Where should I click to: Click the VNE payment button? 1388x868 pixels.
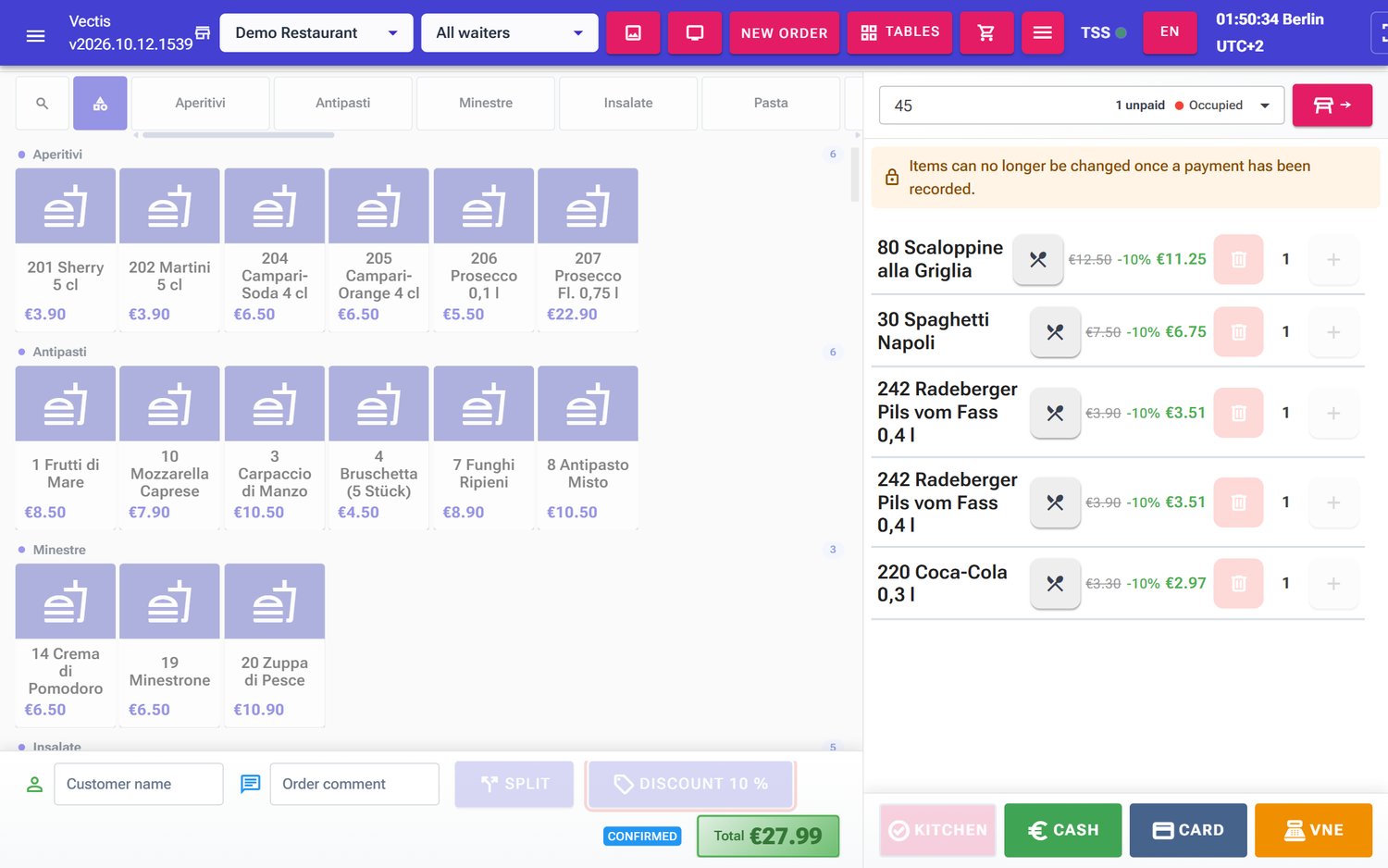click(1314, 830)
